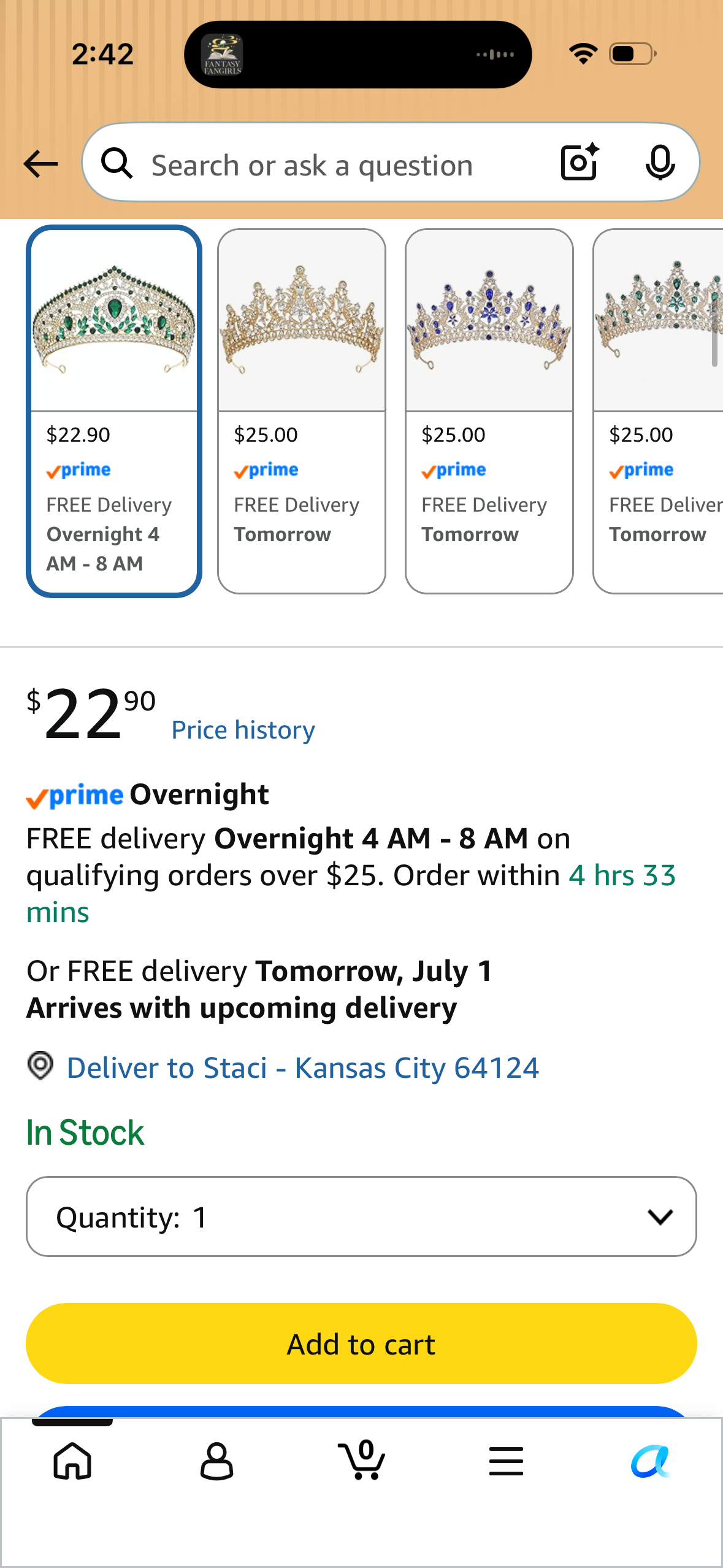The height and width of the screenshot is (1568, 723).
Task: Click the Quantity dropdown chevron arrow
Action: [x=660, y=1217]
